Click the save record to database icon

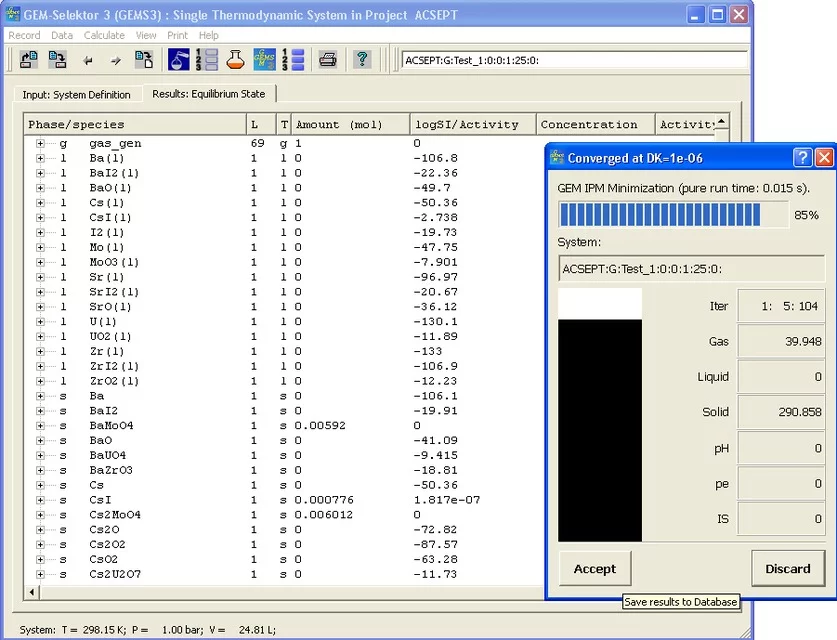[57, 59]
